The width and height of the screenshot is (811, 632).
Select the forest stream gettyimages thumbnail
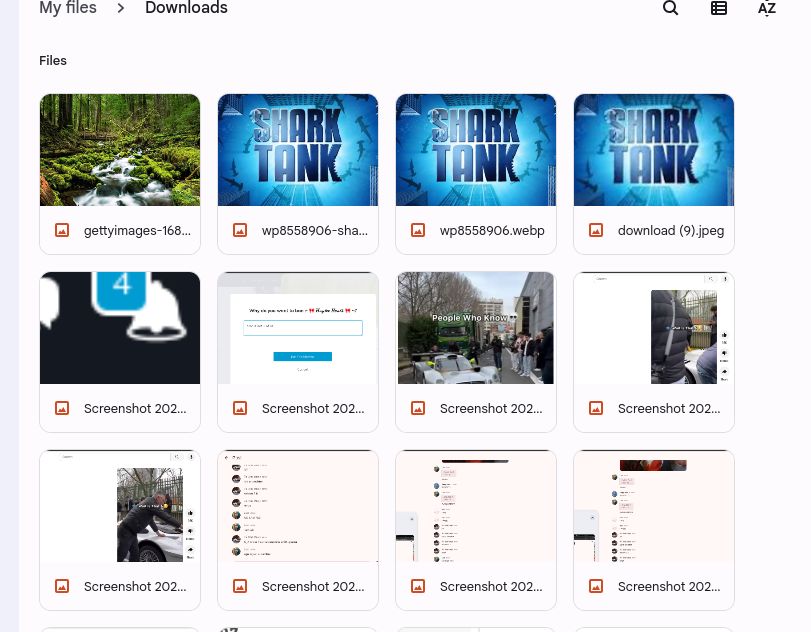coord(120,150)
